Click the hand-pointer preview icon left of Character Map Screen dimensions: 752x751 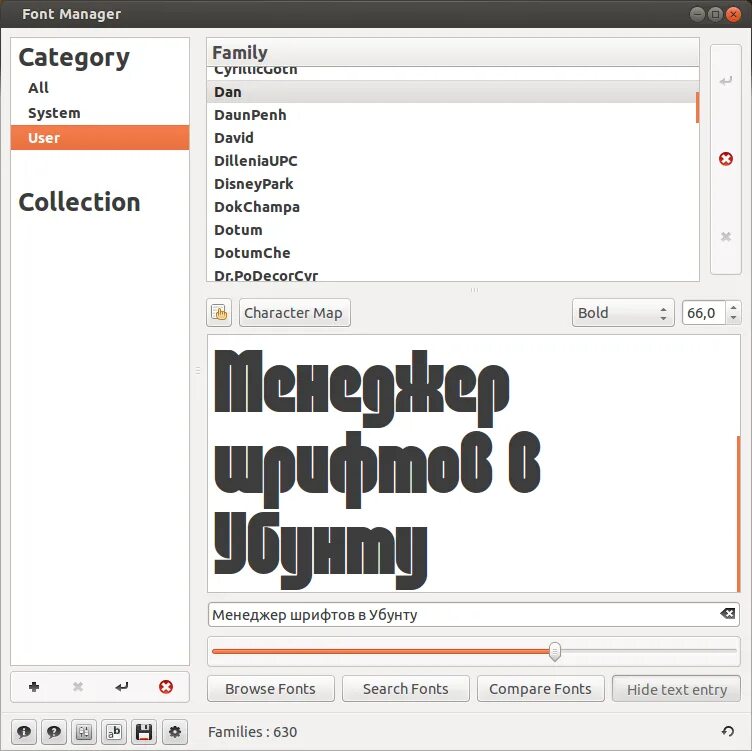coord(219,313)
